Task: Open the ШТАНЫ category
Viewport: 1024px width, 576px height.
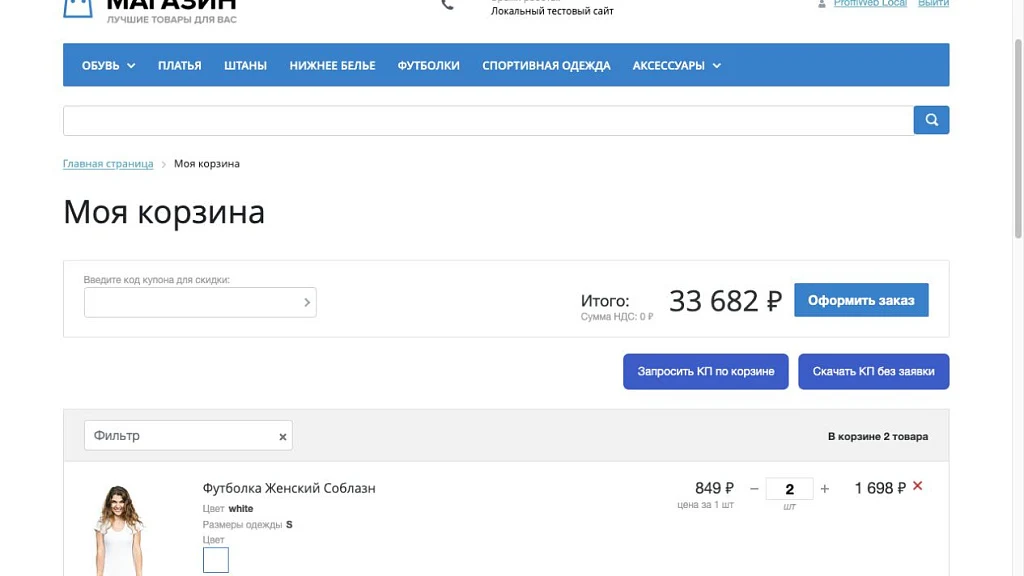Action: (246, 65)
